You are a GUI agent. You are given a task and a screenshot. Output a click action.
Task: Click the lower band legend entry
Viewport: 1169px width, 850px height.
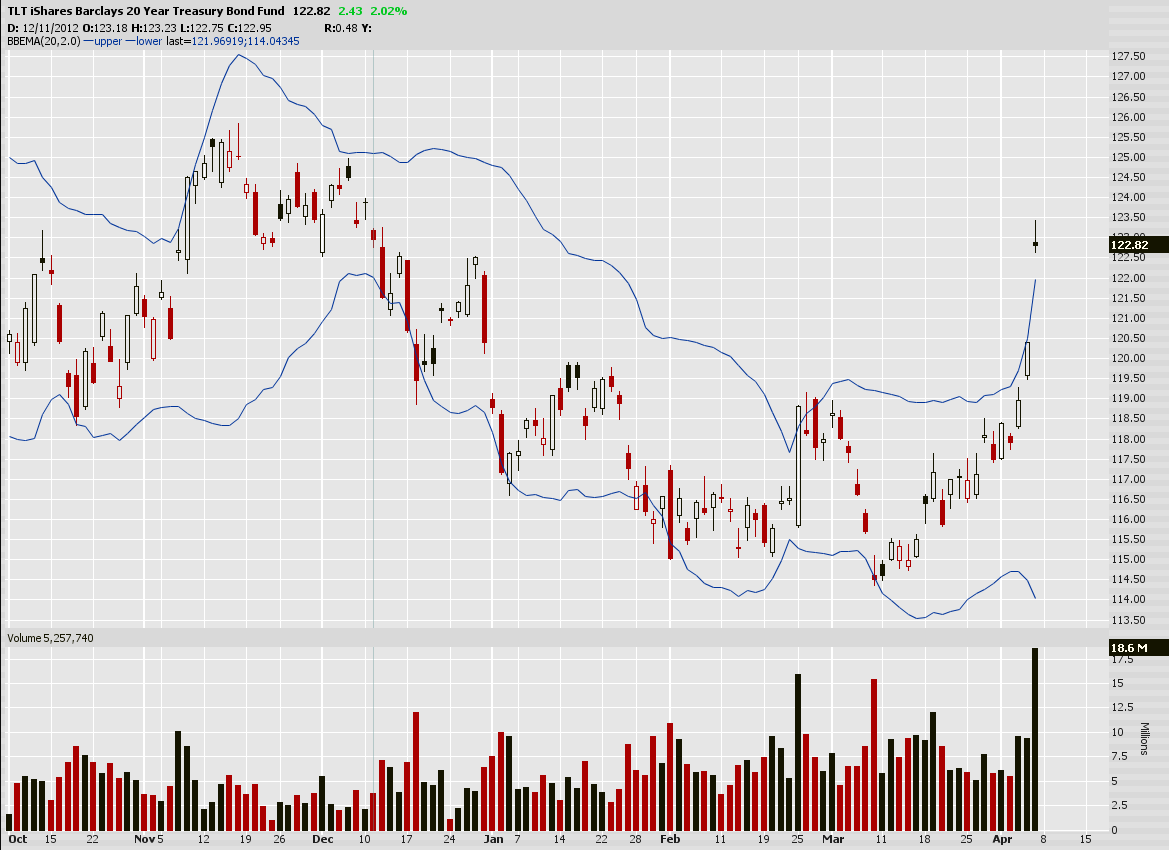click(x=144, y=41)
